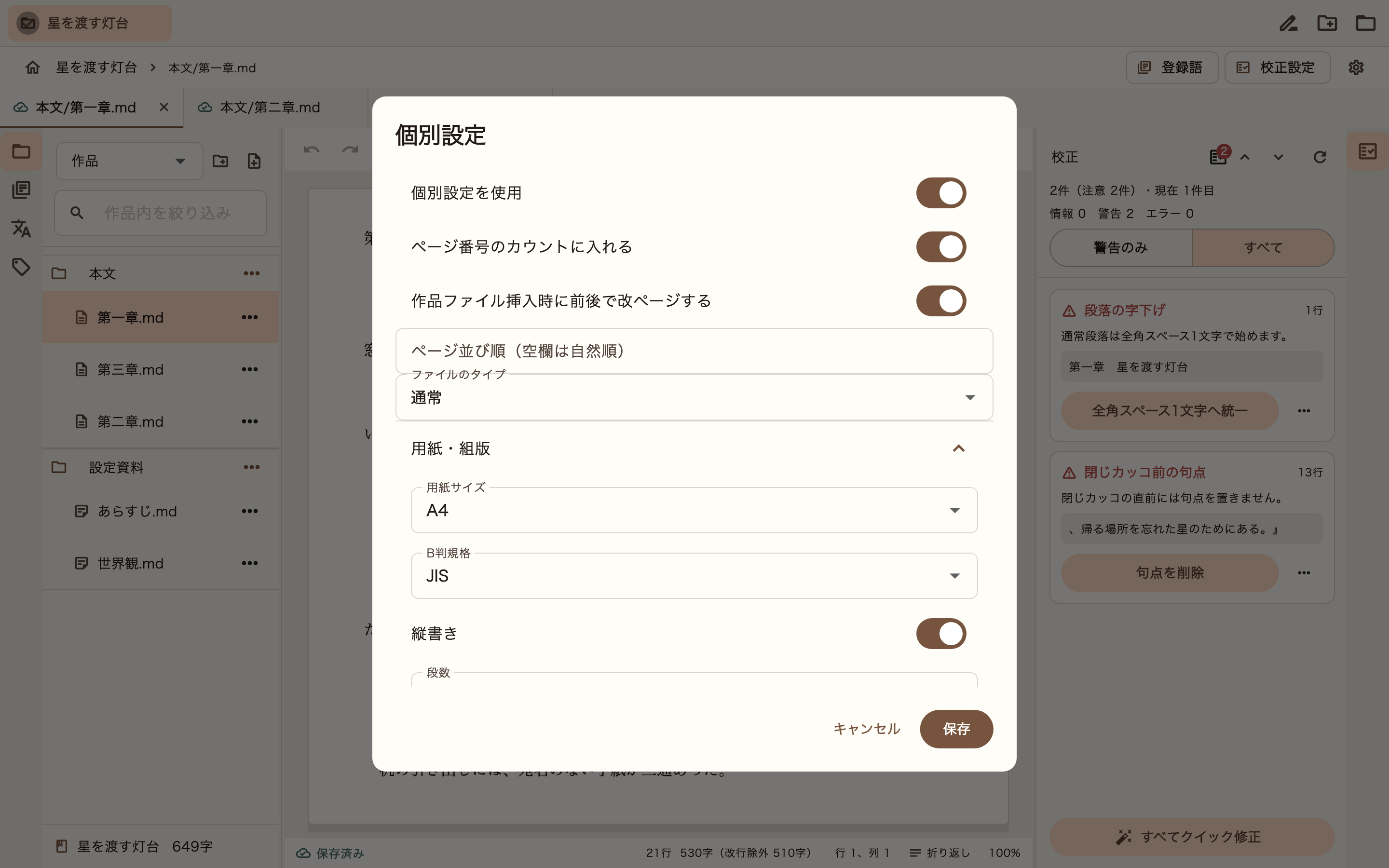Click the add file icon in file panel
Screen dimensions: 1389x868
[x=254, y=162]
